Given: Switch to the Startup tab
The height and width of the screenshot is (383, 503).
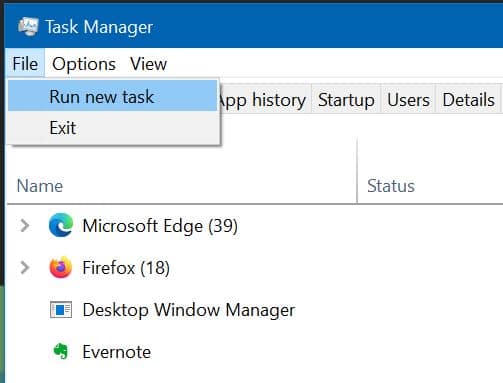Looking at the screenshot, I should coord(346,99).
